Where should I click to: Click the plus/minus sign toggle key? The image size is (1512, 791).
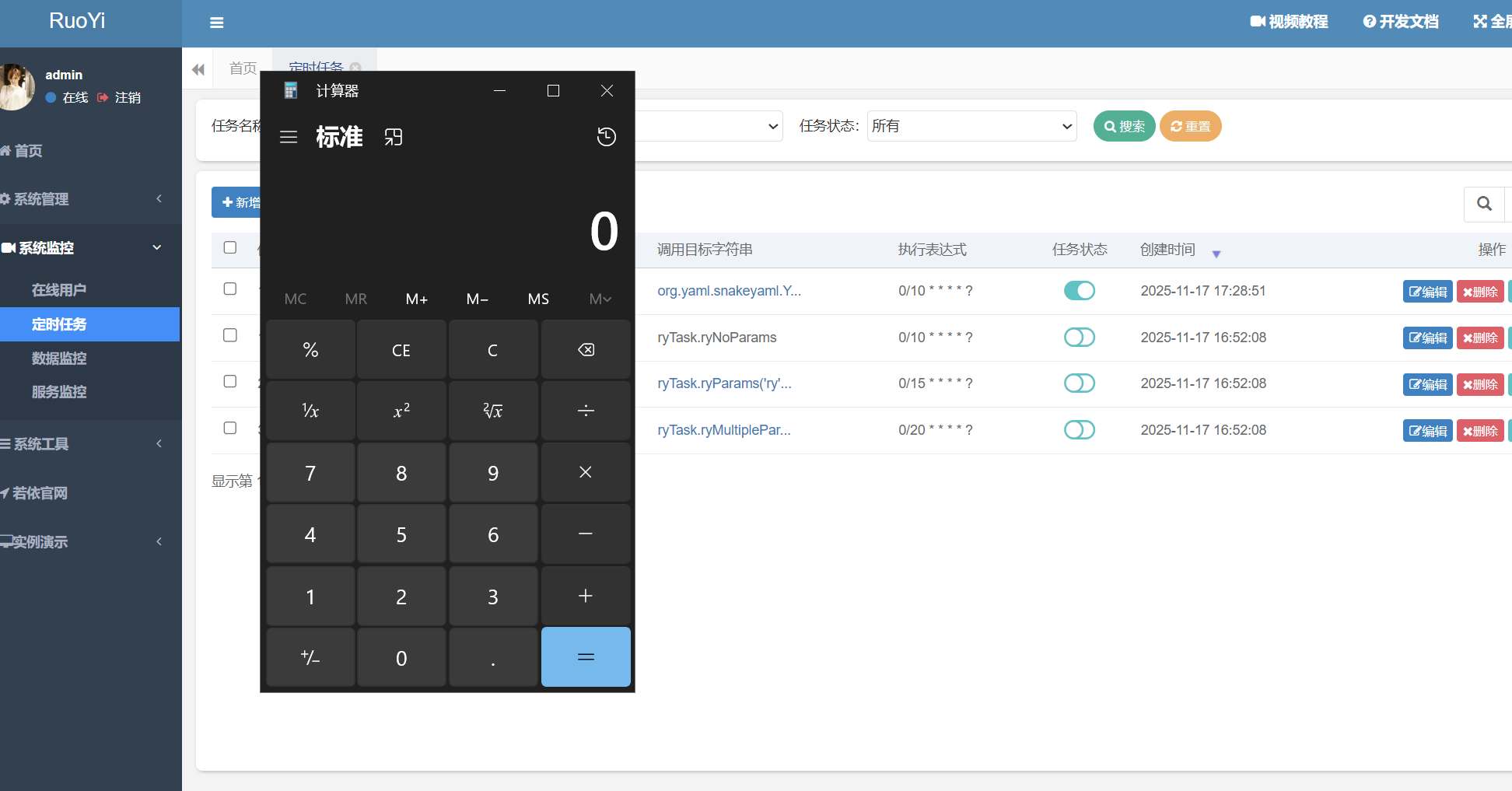(x=310, y=657)
